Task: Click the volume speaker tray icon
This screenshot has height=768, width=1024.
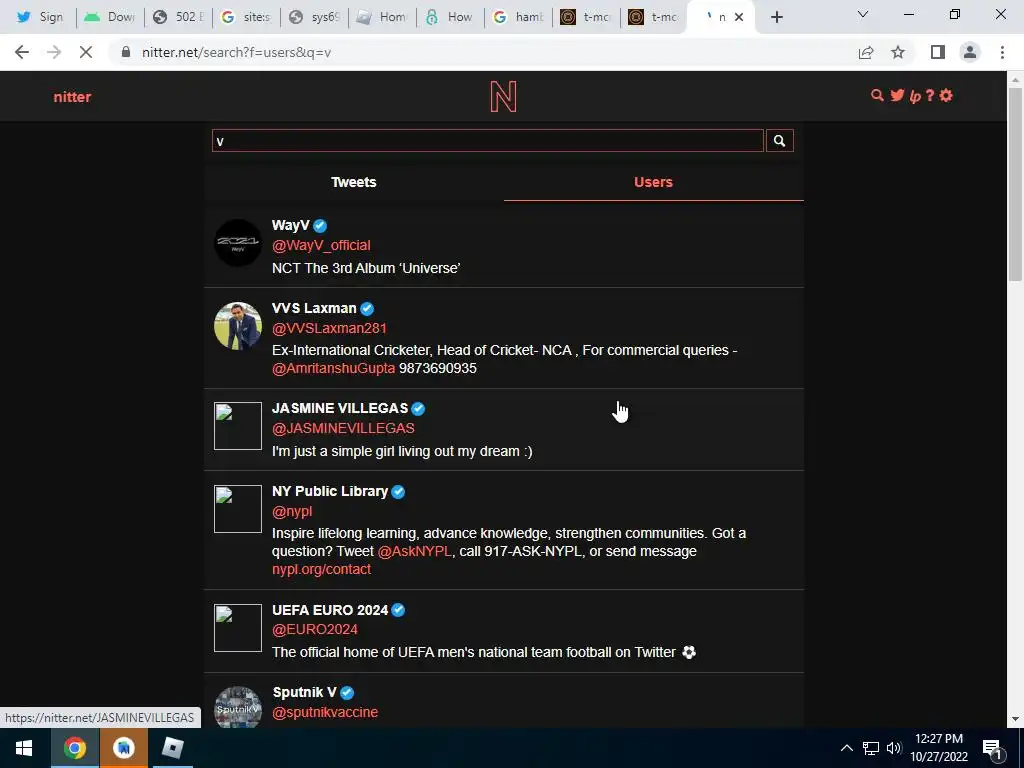Action: 894,748
